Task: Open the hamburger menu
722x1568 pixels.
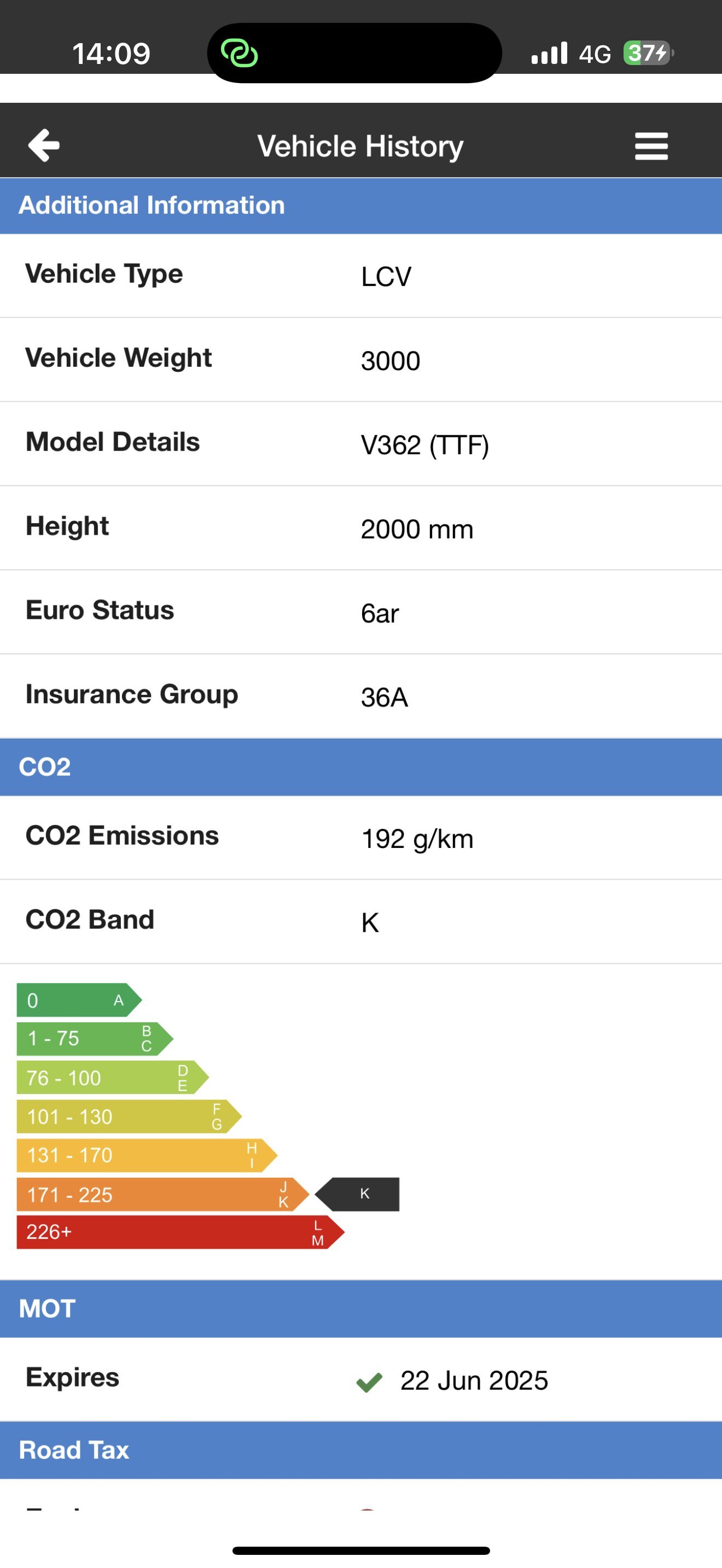Action: [651, 146]
